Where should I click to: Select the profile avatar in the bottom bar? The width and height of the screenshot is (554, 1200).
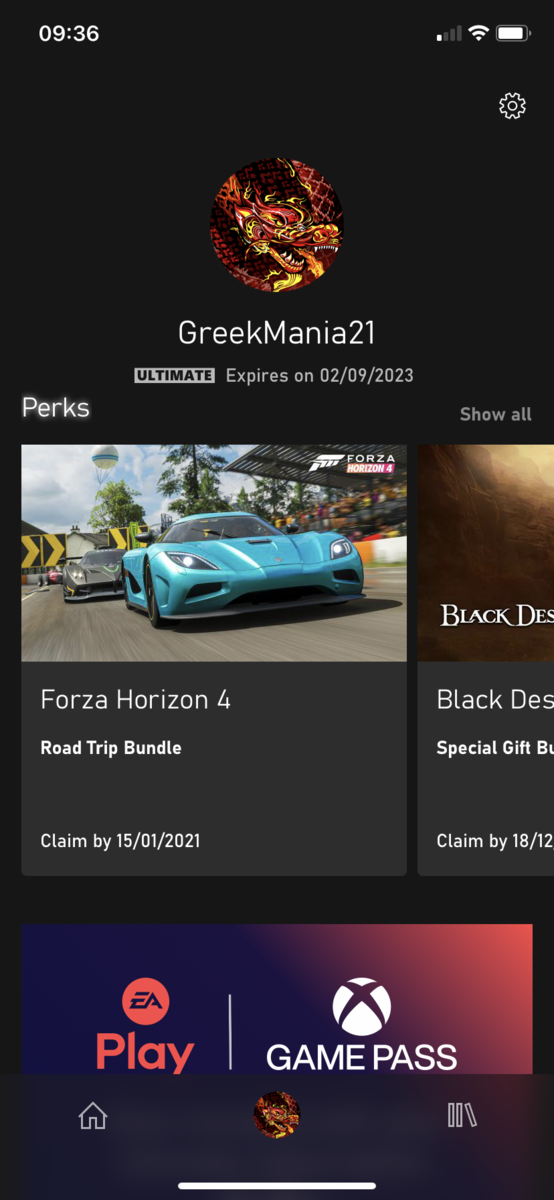[x=276, y=1115]
